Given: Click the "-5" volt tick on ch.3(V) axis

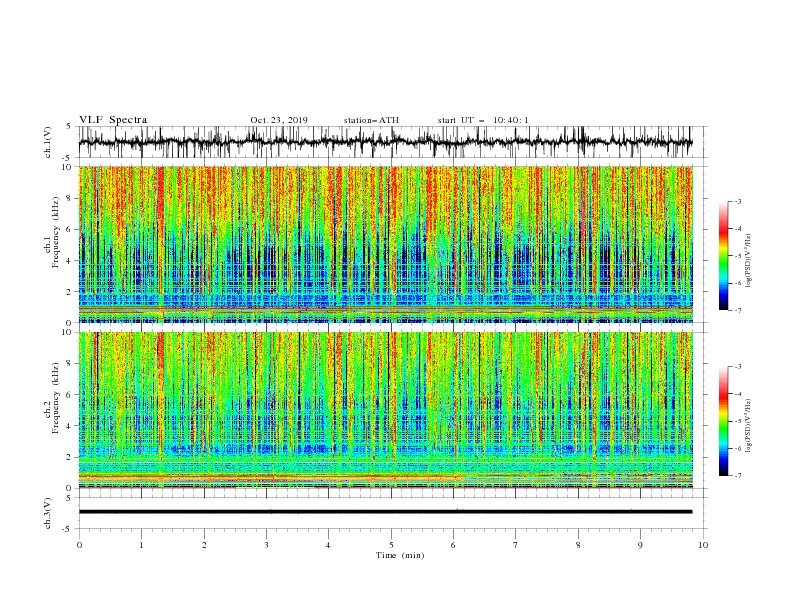Looking at the screenshot, I should (x=68, y=530).
